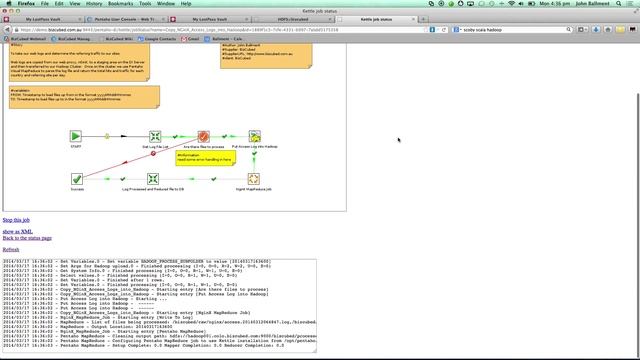
Task: Open a new tab with plus button
Action: 423,19
